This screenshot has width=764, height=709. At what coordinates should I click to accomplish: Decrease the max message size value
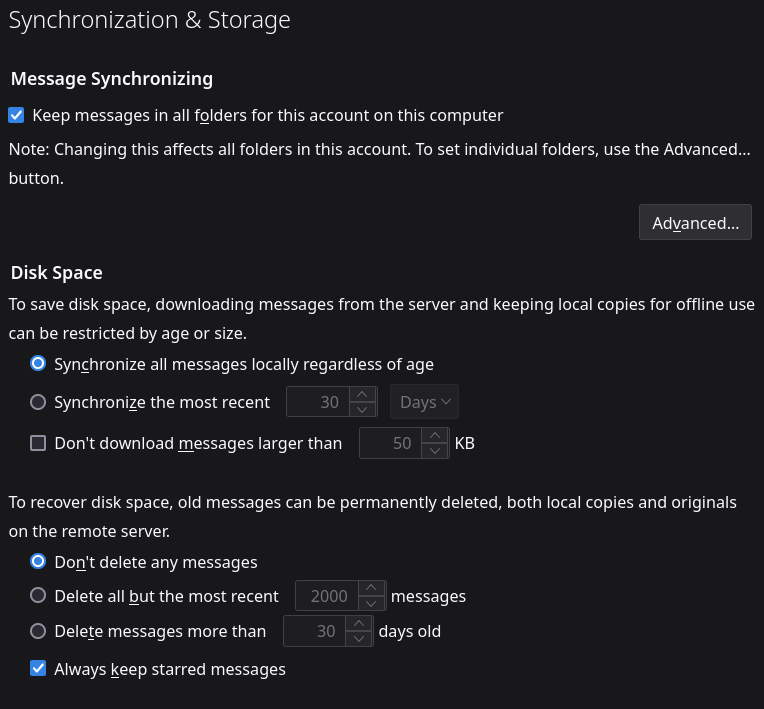pyautogui.click(x=434, y=451)
